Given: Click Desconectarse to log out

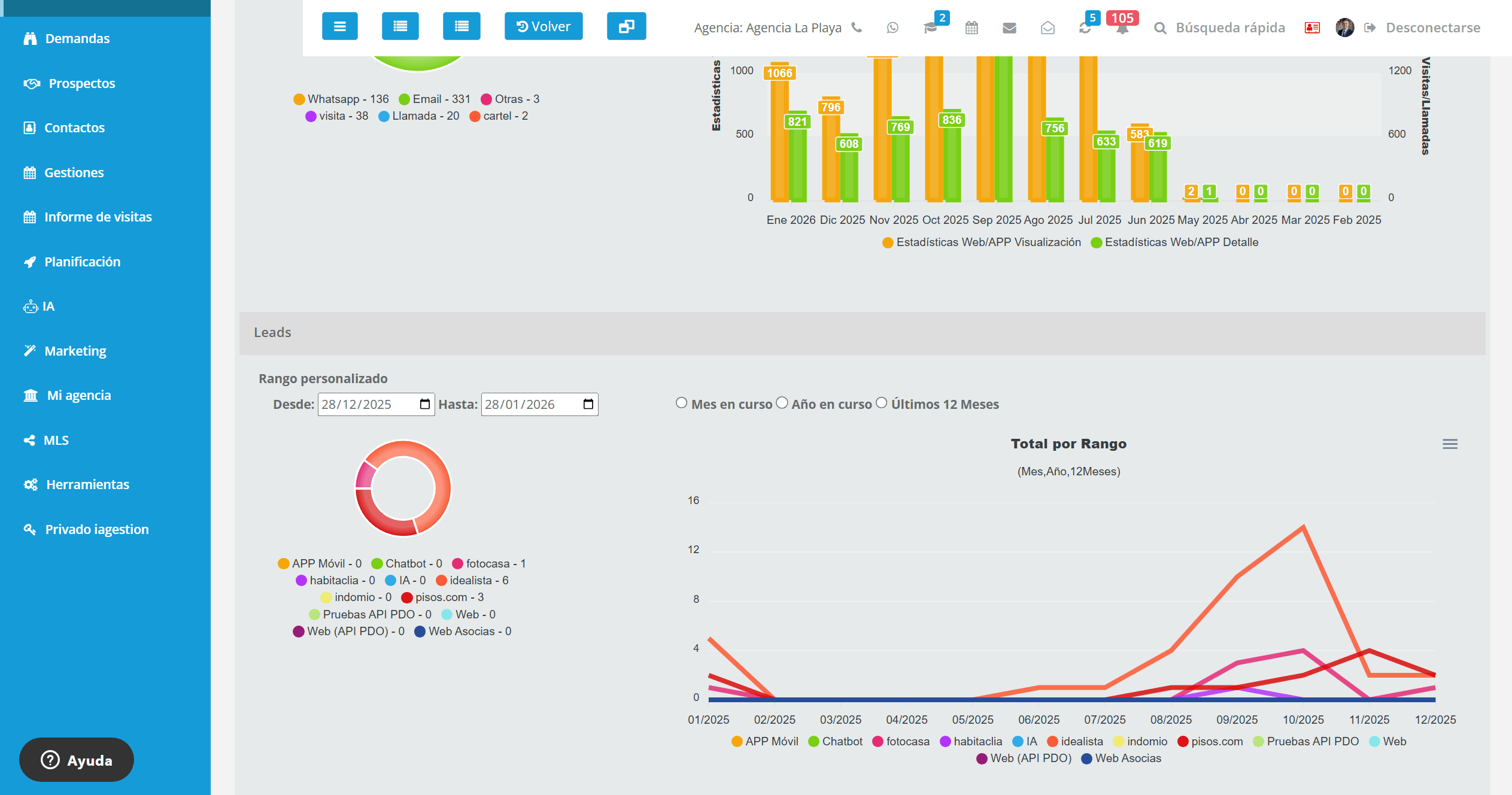Looking at the screenshot, I should pyautogui.click(x=1432, y=28).
